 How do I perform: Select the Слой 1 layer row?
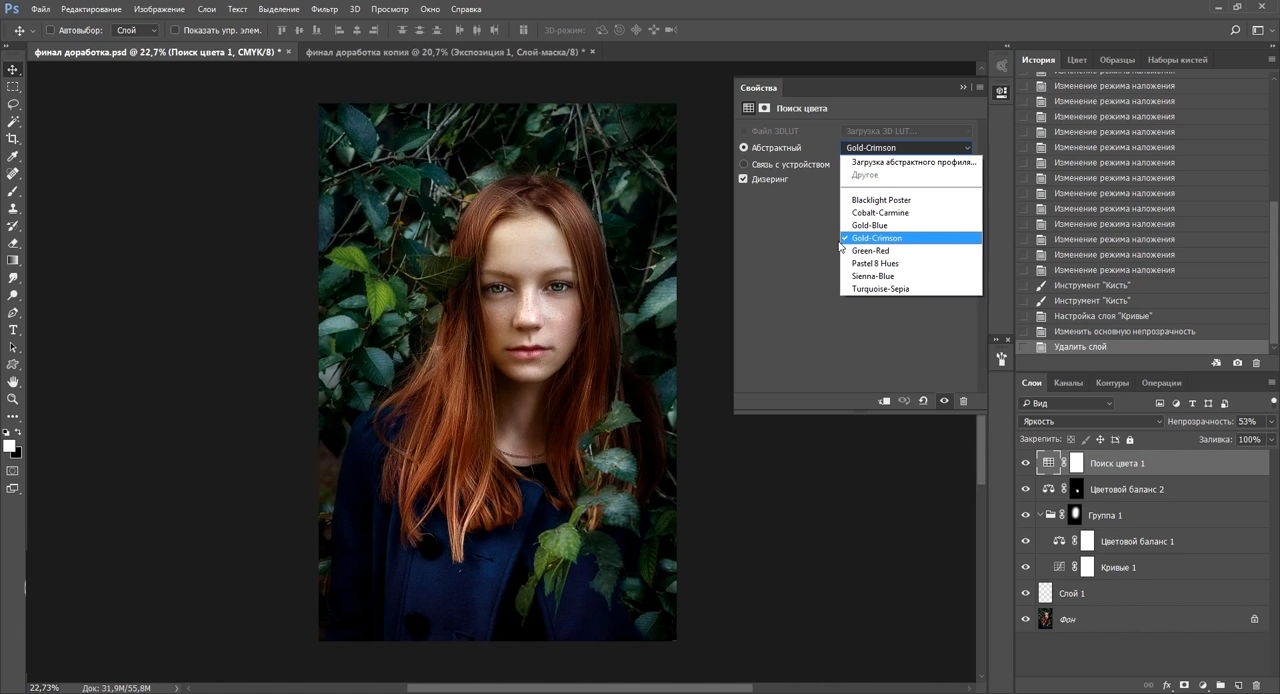pos(1143,593)
